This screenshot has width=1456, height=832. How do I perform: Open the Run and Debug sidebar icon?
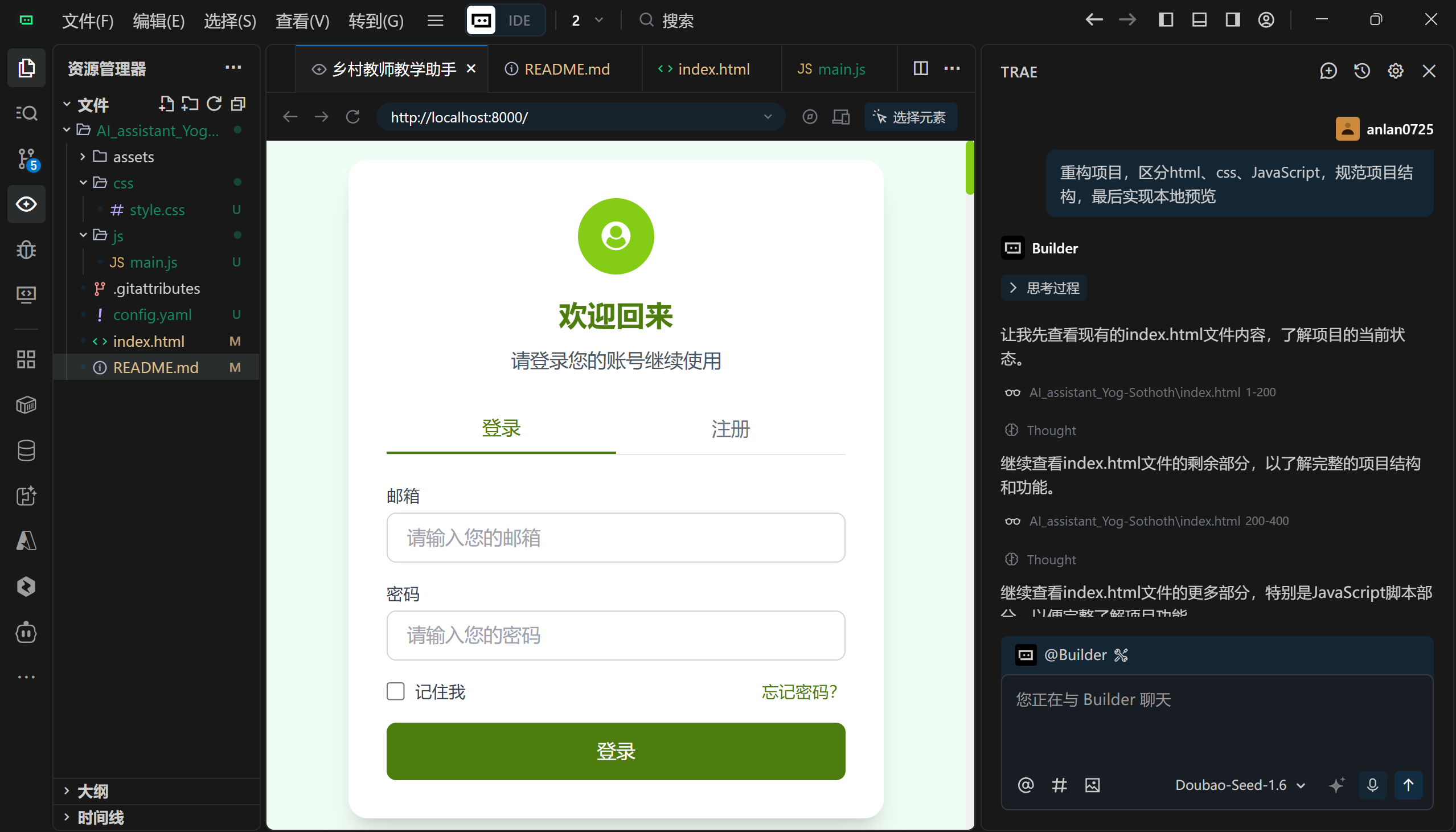click(x=26, y=249)
